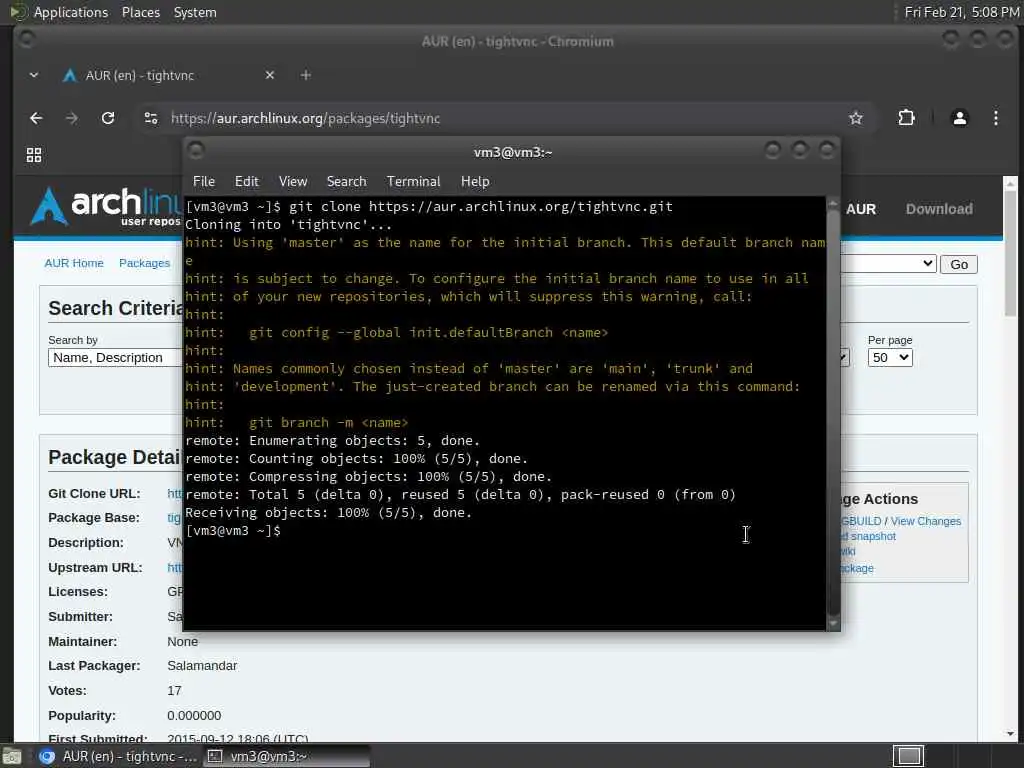Open site information icon in address bar
Screen dimensions: 1024x768
coord(151,118)
